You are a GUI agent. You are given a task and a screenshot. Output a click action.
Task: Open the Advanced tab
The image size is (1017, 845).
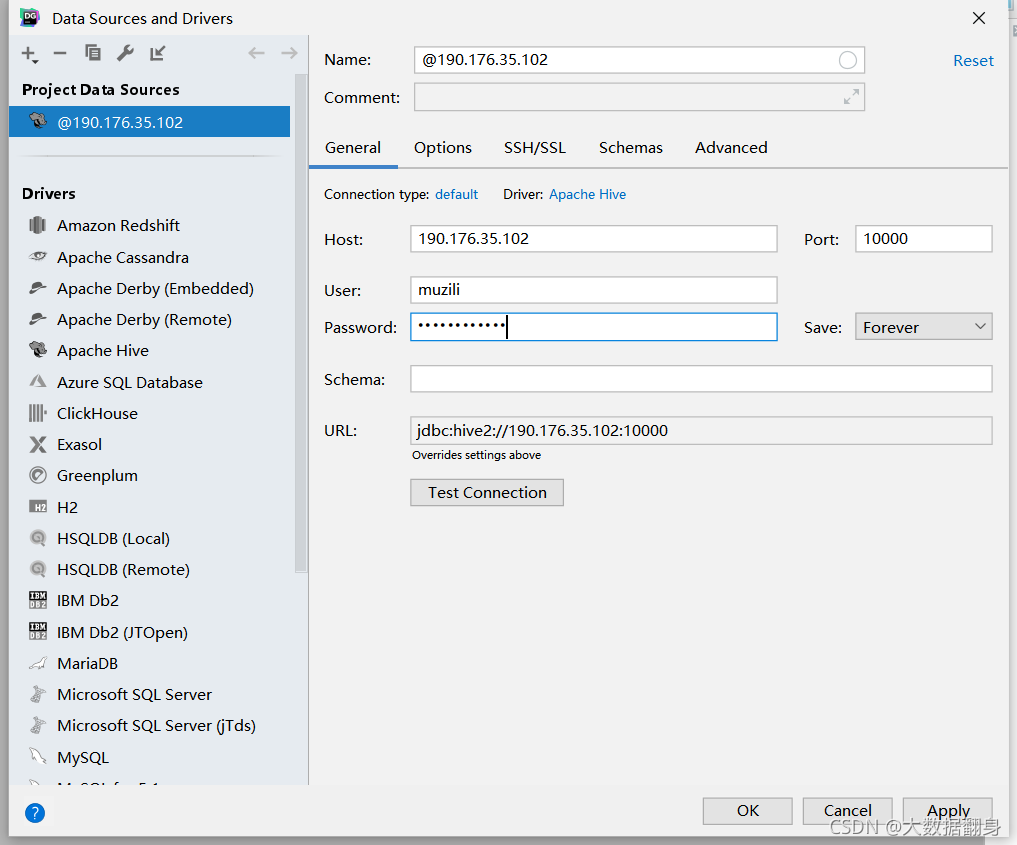(x=731, y=148)
